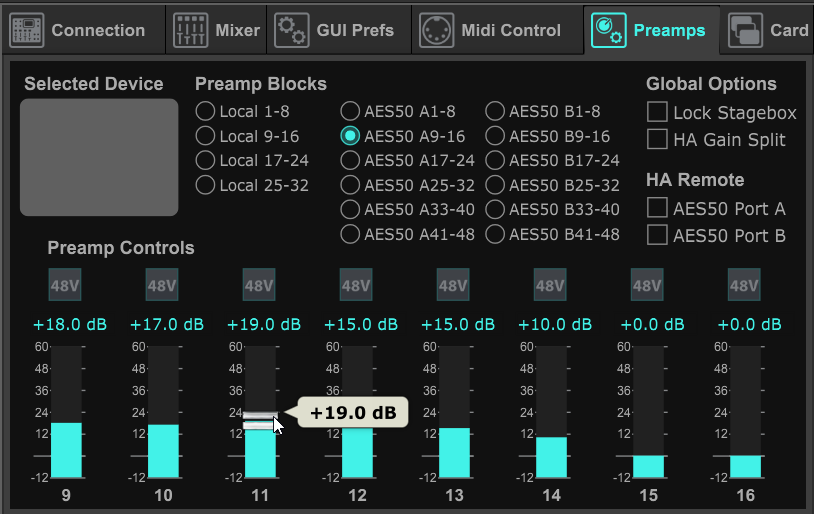Enable the Lock Stagebox checkbox

pos(657,112)
